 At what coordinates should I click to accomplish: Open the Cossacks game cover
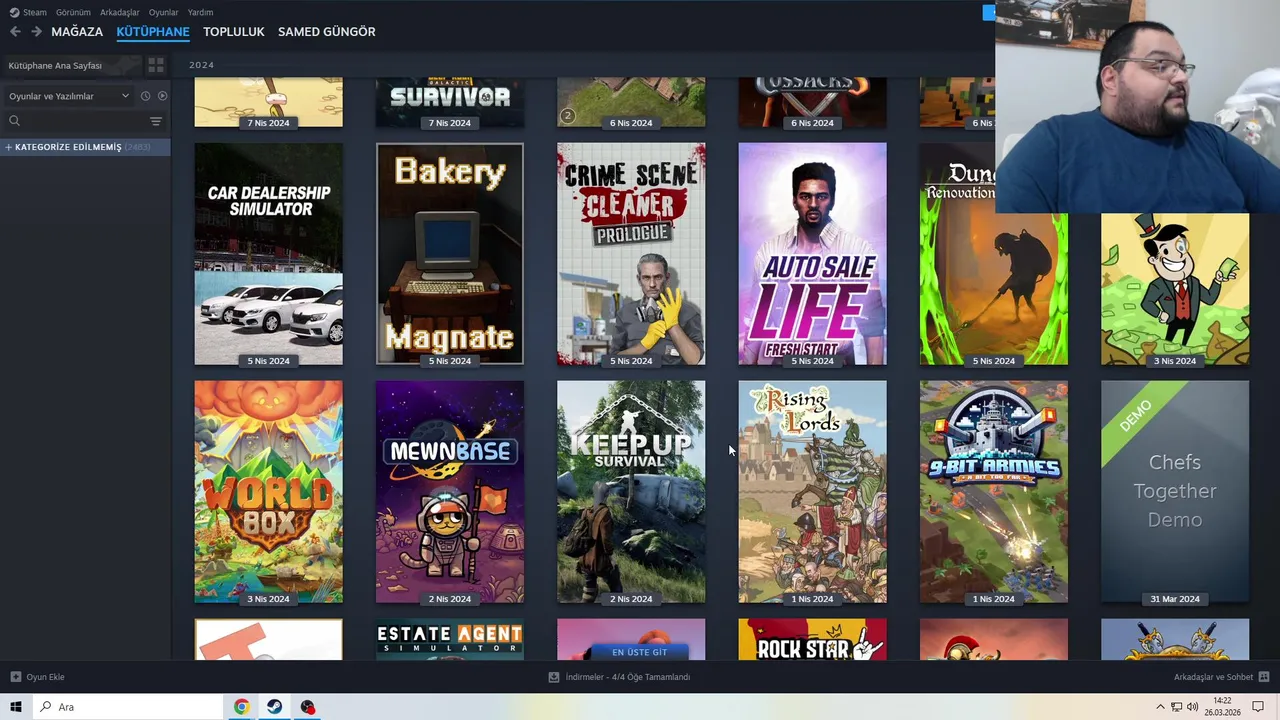pyautogui.click(x=812, y=103)
